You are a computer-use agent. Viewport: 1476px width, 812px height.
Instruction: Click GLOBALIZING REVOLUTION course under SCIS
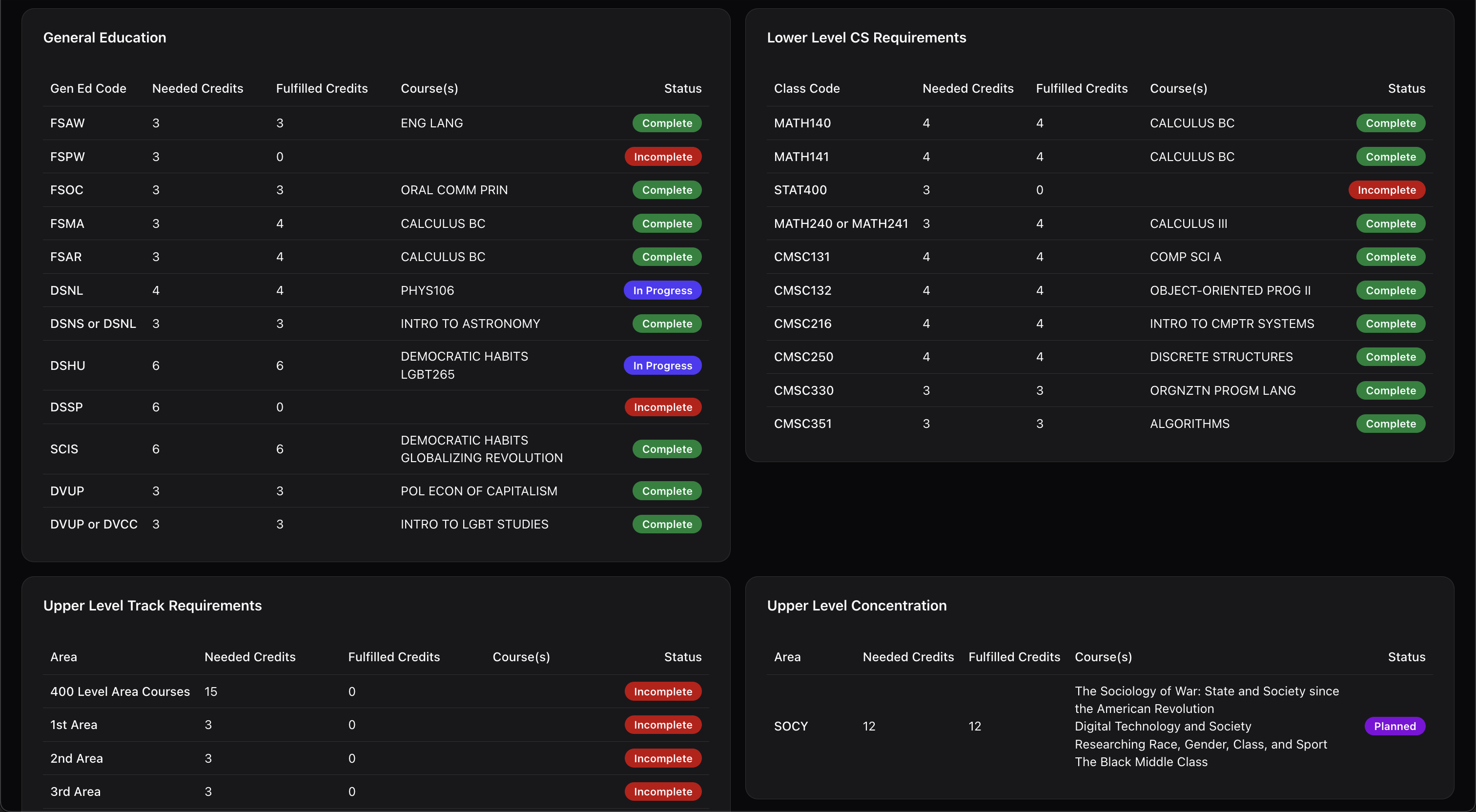point(481,458)
